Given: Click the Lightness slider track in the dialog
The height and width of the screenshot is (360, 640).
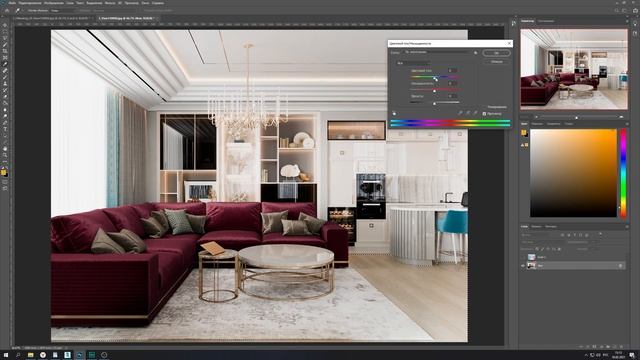Looking at the screenshot, I should click(435, 102).
